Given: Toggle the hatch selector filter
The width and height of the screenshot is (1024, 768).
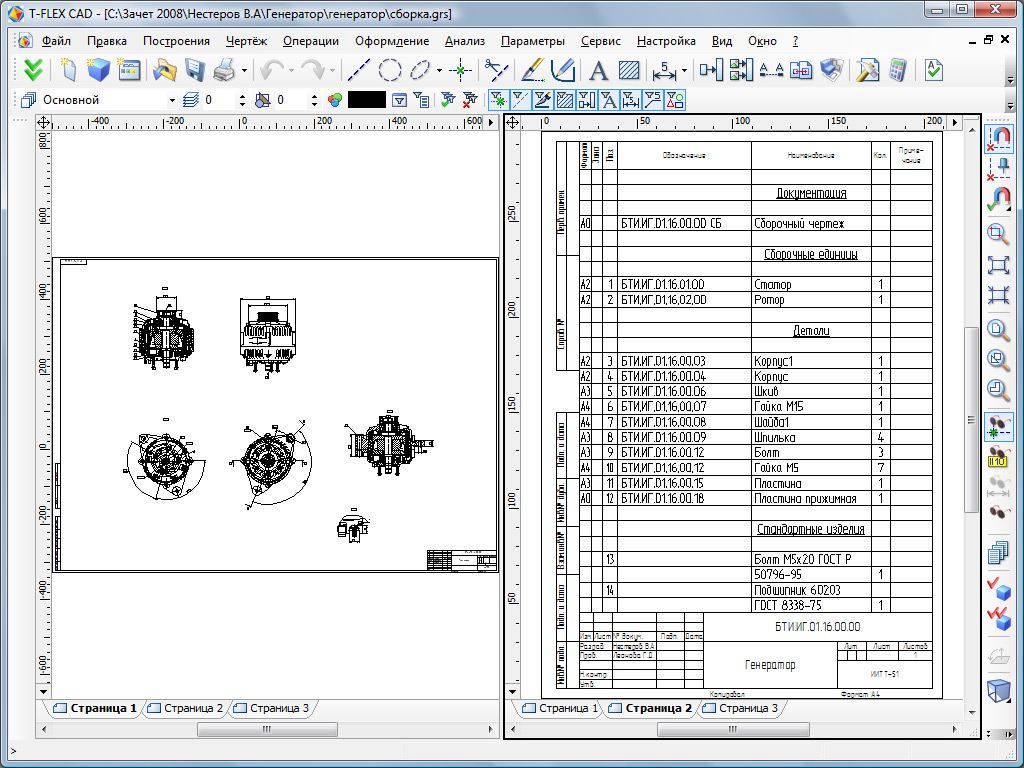Looking at the screenshot, I should (564, 100).
